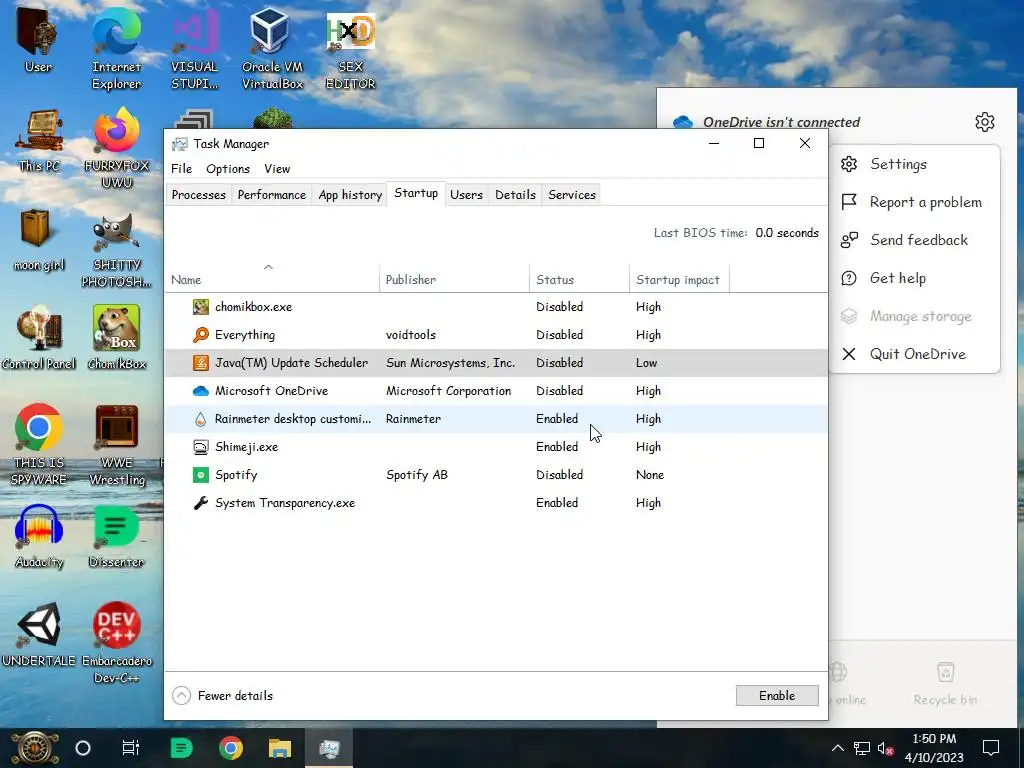Collapse Task Manager with Fewer details
Image resolution: width=1024 pixels, height=768 pixels.
tap(222, 696)
